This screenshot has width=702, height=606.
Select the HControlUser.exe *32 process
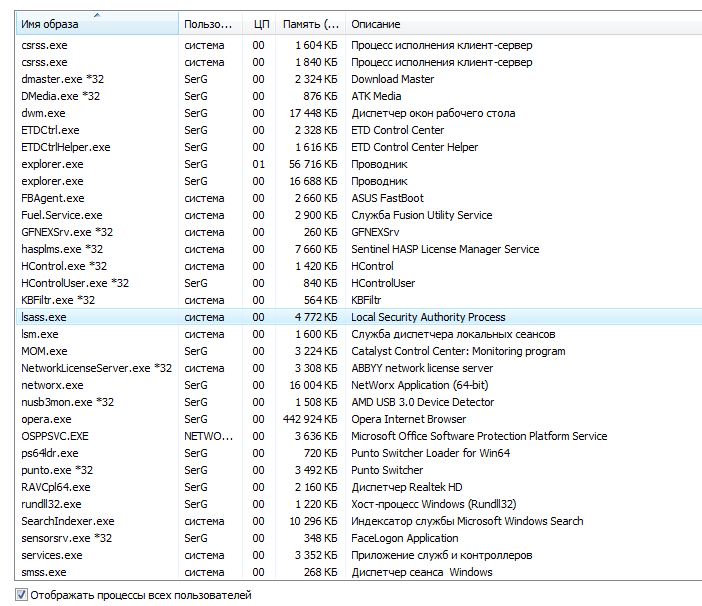click(359, 283)
